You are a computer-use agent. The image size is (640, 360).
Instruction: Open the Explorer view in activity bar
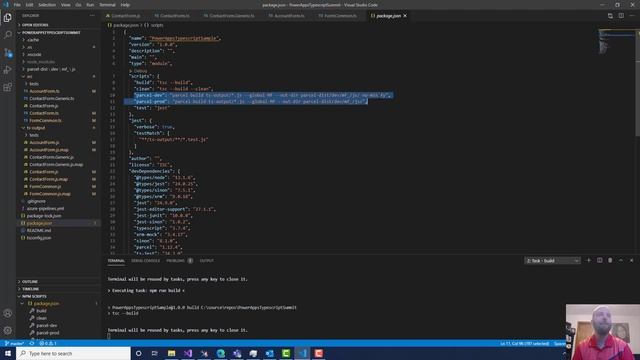(x=8, y=18)
